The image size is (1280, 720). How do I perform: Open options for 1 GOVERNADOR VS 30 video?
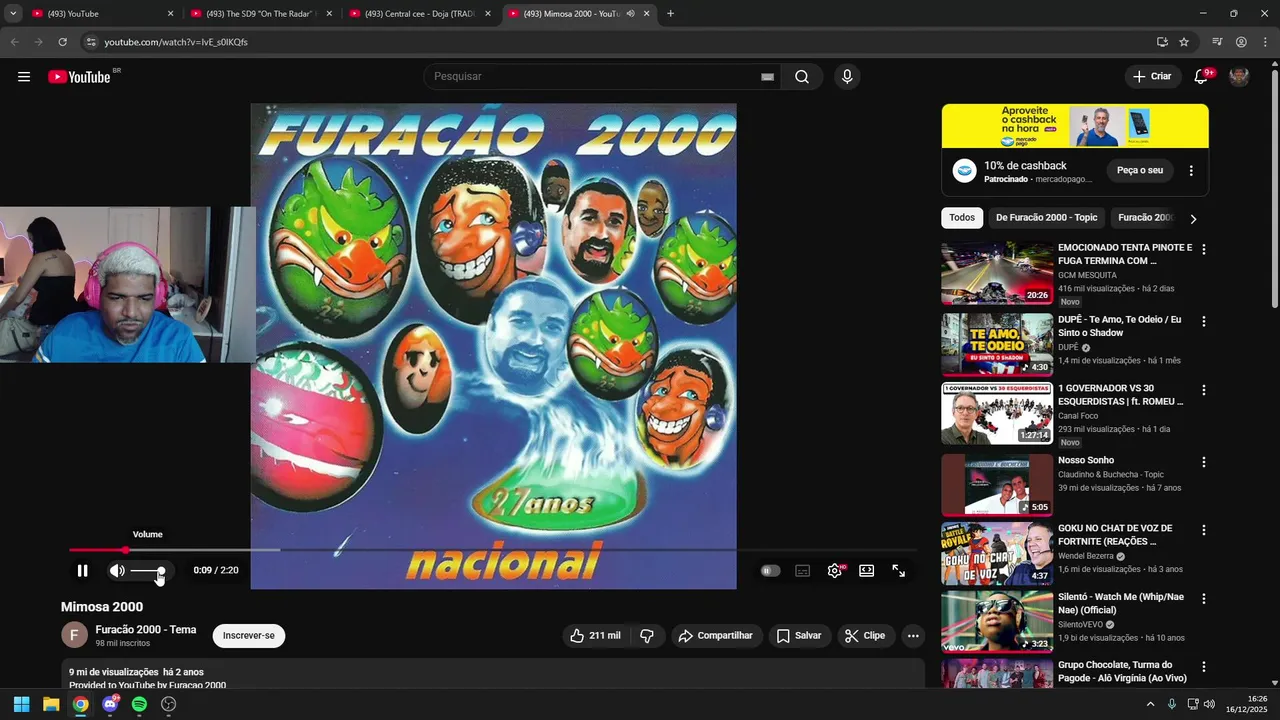tap(1204, 390)
